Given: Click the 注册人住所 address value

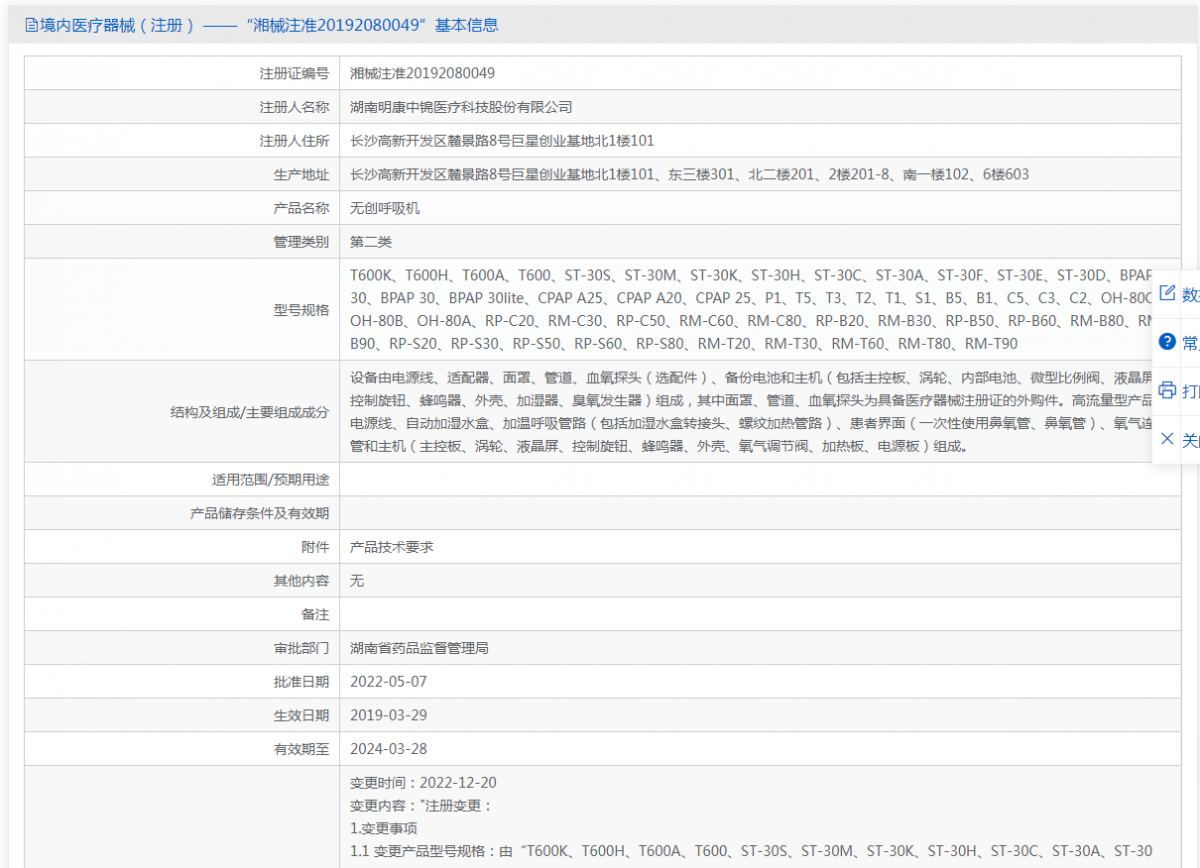Looking at the screenshot, I should tap(502, 141).
